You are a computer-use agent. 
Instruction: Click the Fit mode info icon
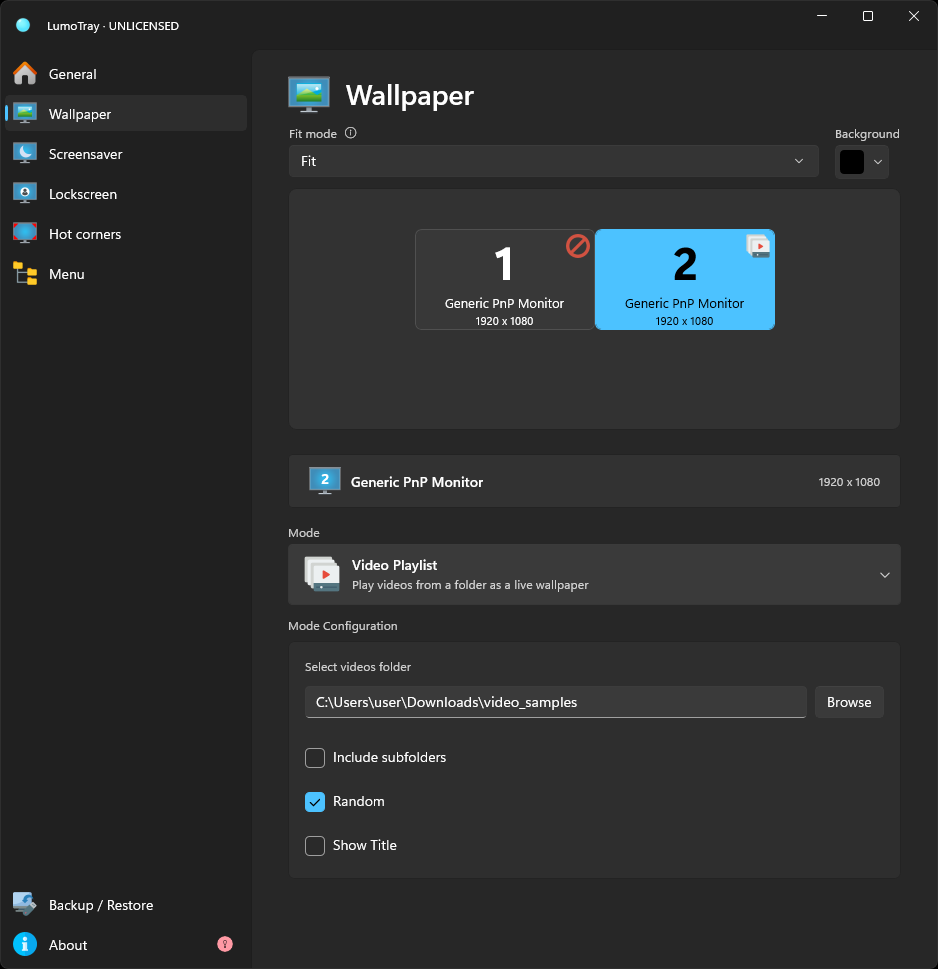click(350, 133)
